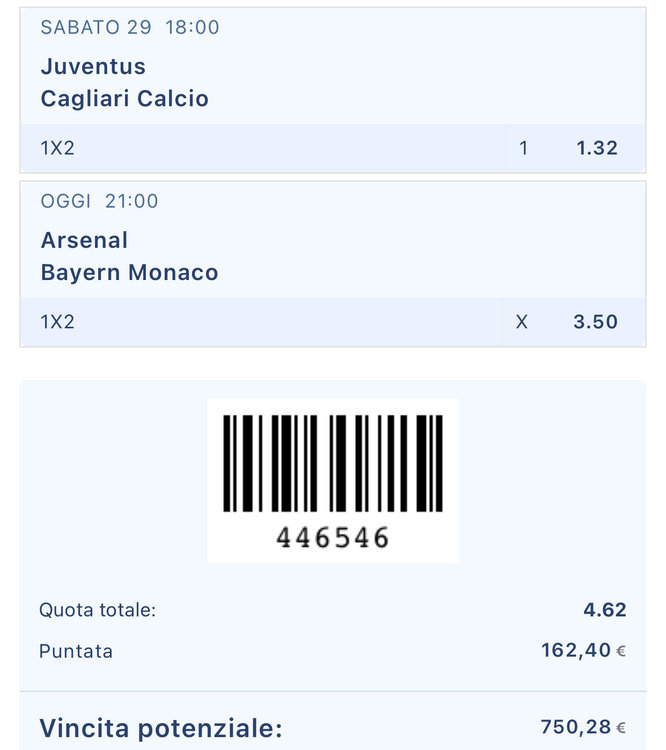Image resolution: width=666 pixels, height=750 pixels.
Task: Tap the Bayern Monaco team name
Action: pos(129,272)
